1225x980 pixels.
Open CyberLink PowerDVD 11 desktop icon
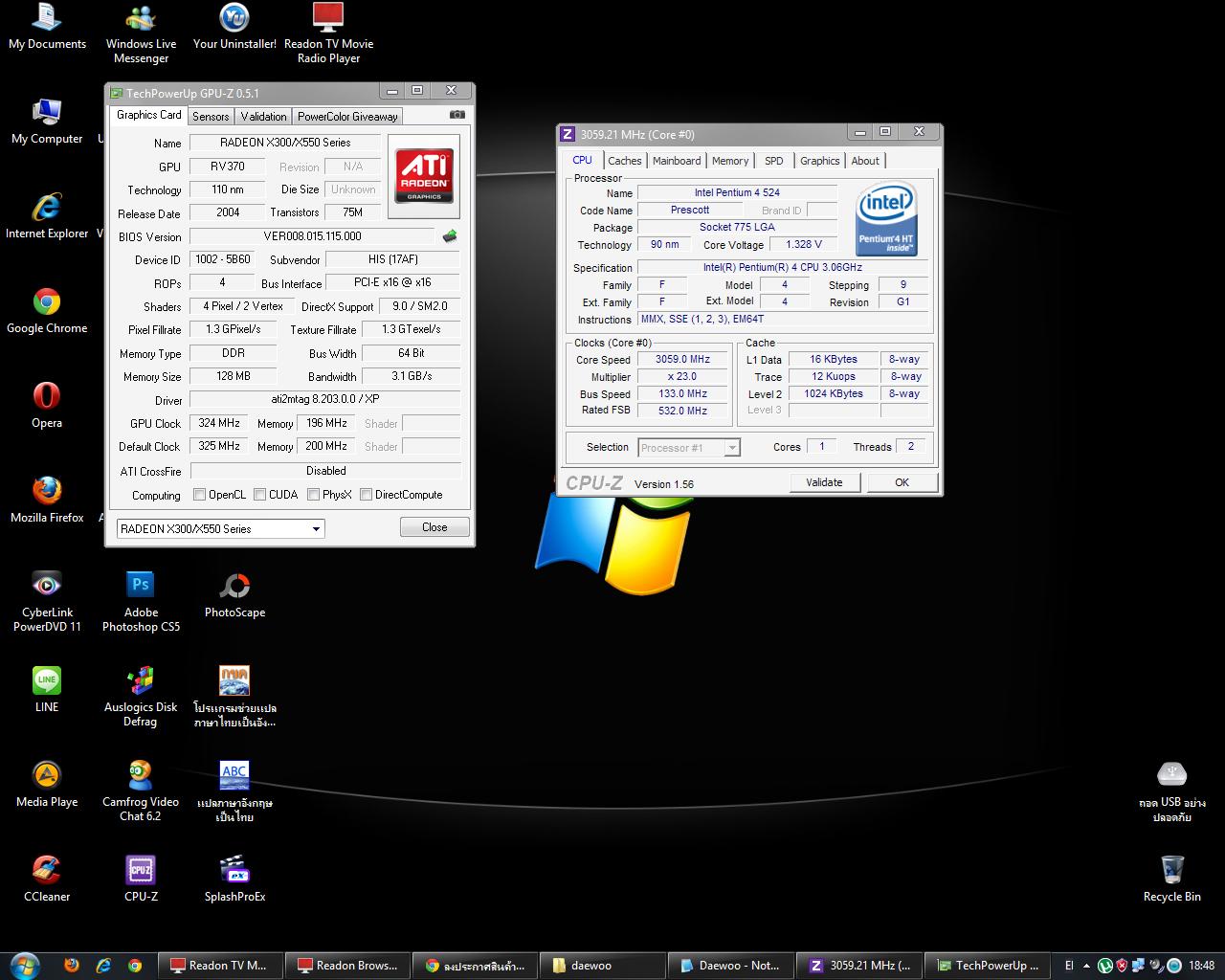46,601
